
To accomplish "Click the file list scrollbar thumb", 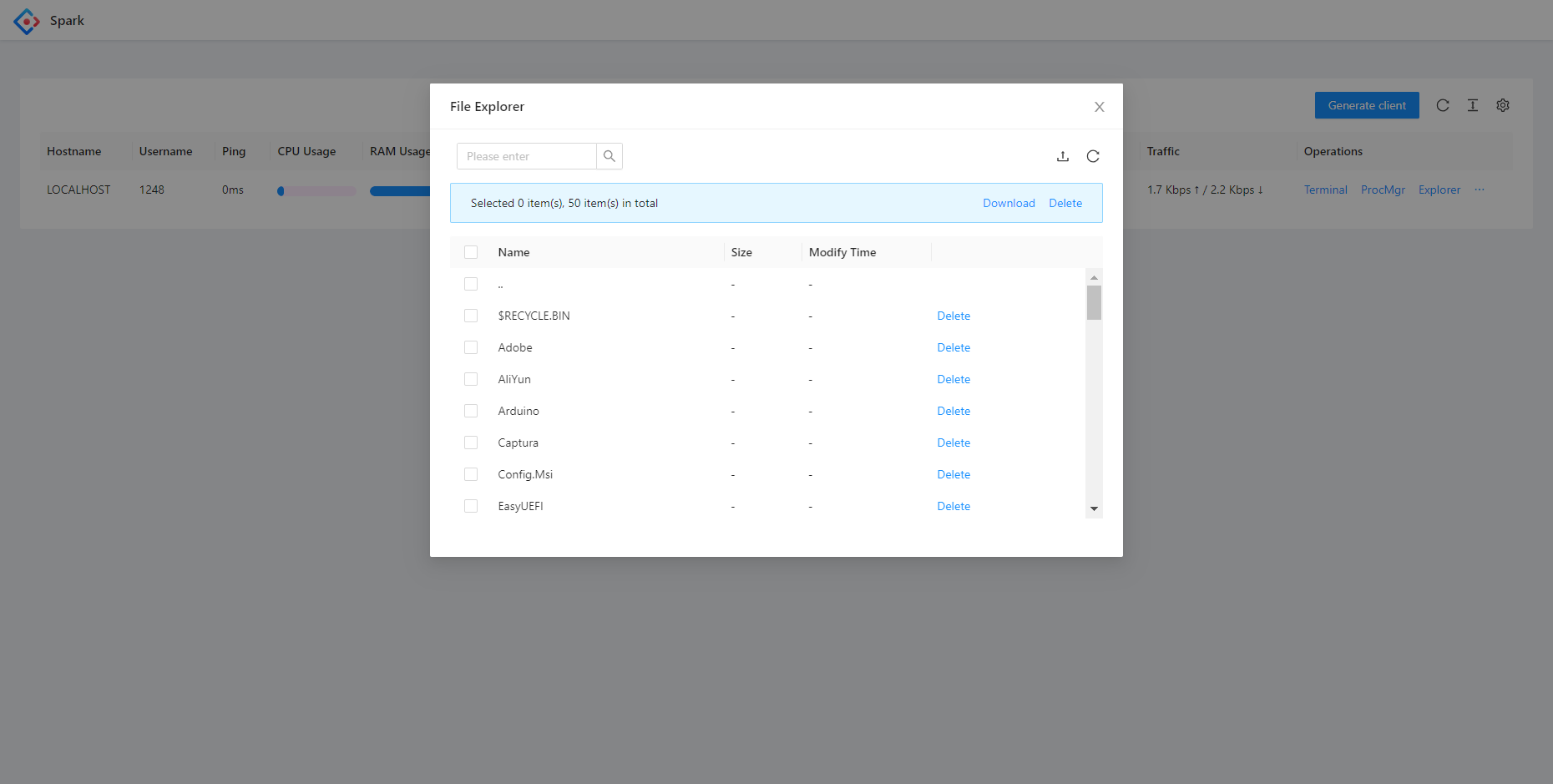I will [x=1094, y=302].
